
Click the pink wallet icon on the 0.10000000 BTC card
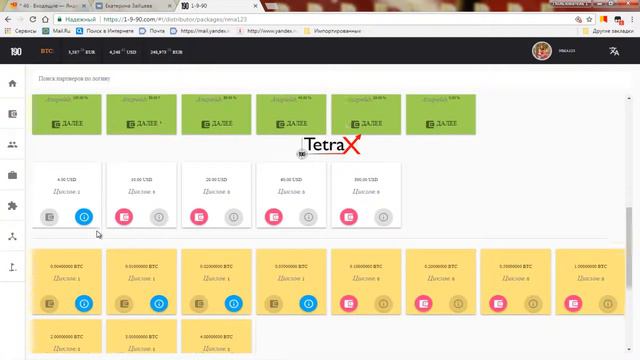349,304
